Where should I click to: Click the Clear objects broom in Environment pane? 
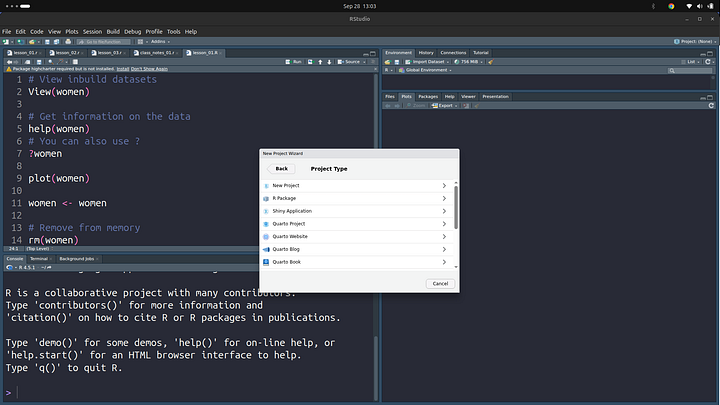[x=491, y=62]
